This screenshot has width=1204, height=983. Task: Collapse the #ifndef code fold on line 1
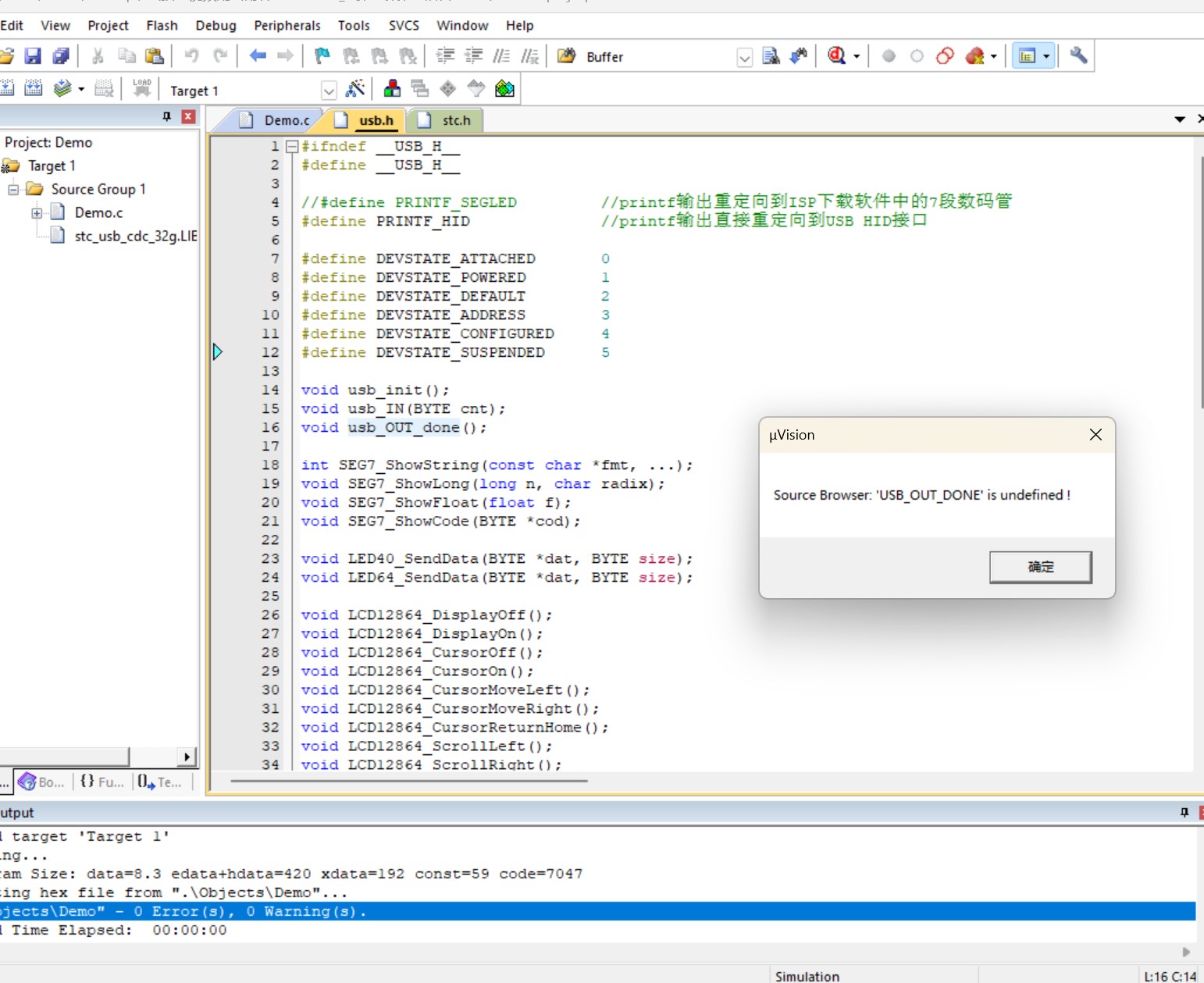(292, 146)
